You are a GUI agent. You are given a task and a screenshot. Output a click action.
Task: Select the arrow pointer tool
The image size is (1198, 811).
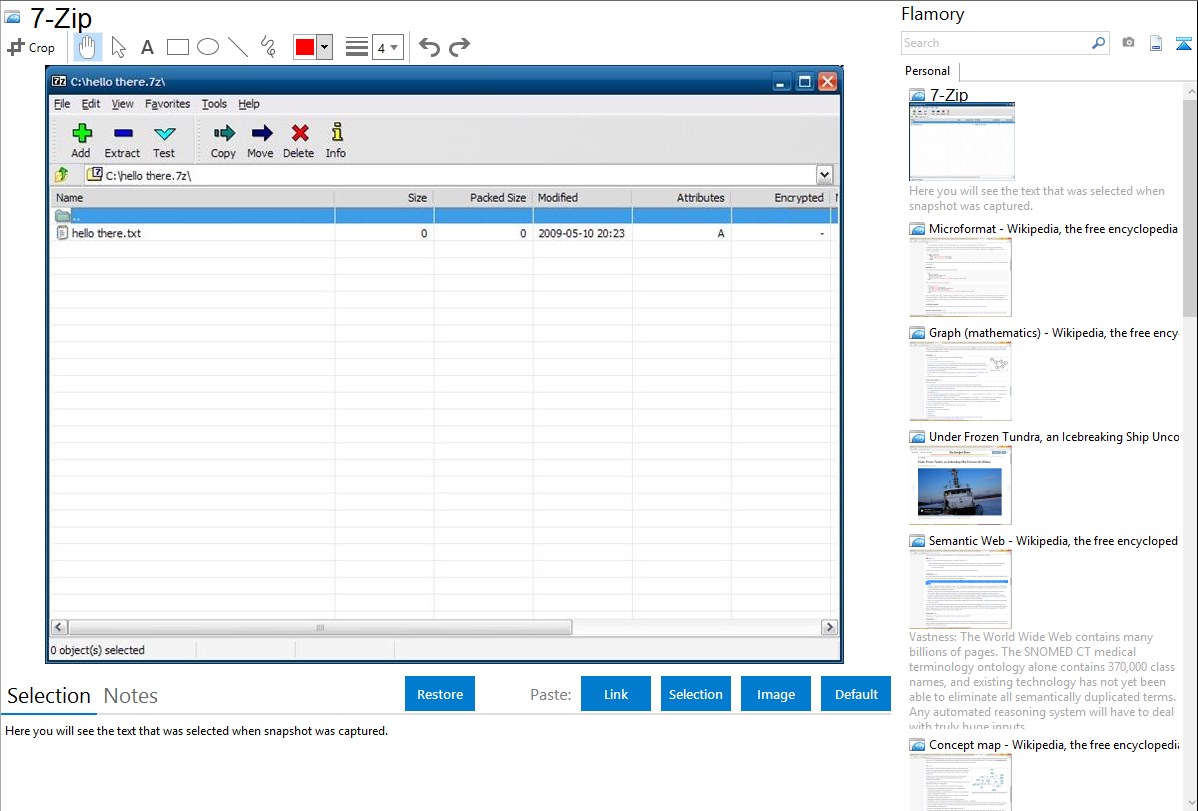[118, 47]
